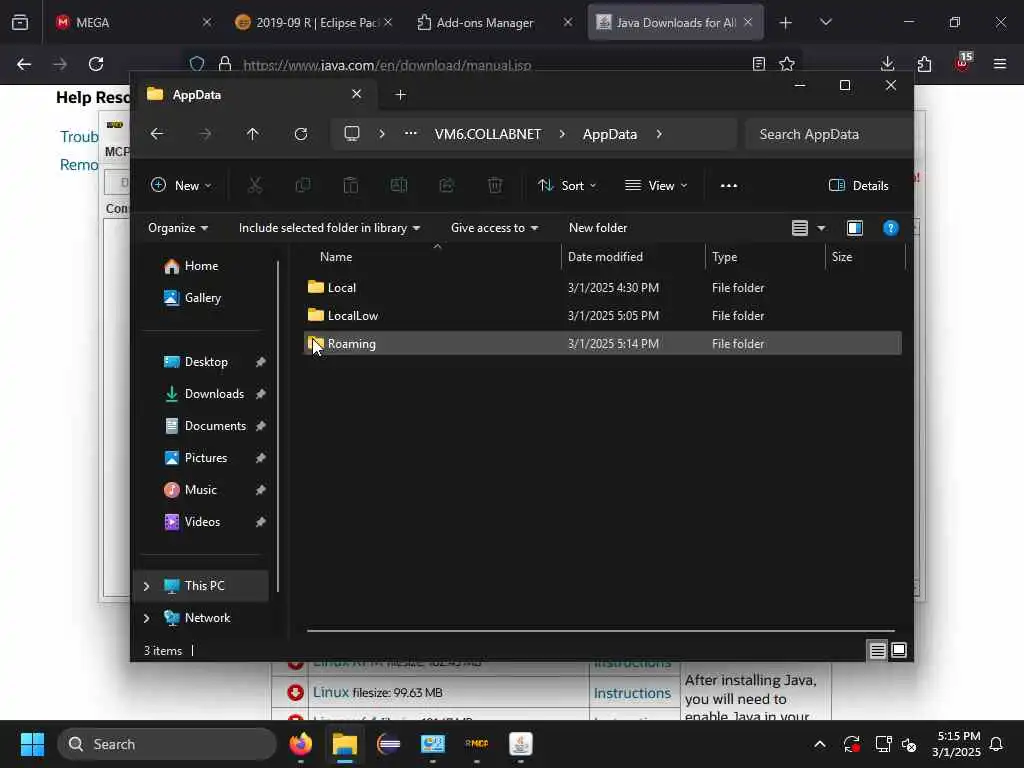Select the Roaming folder row
This screenshot has height=768, width=1024.
(x=602, y=344)
